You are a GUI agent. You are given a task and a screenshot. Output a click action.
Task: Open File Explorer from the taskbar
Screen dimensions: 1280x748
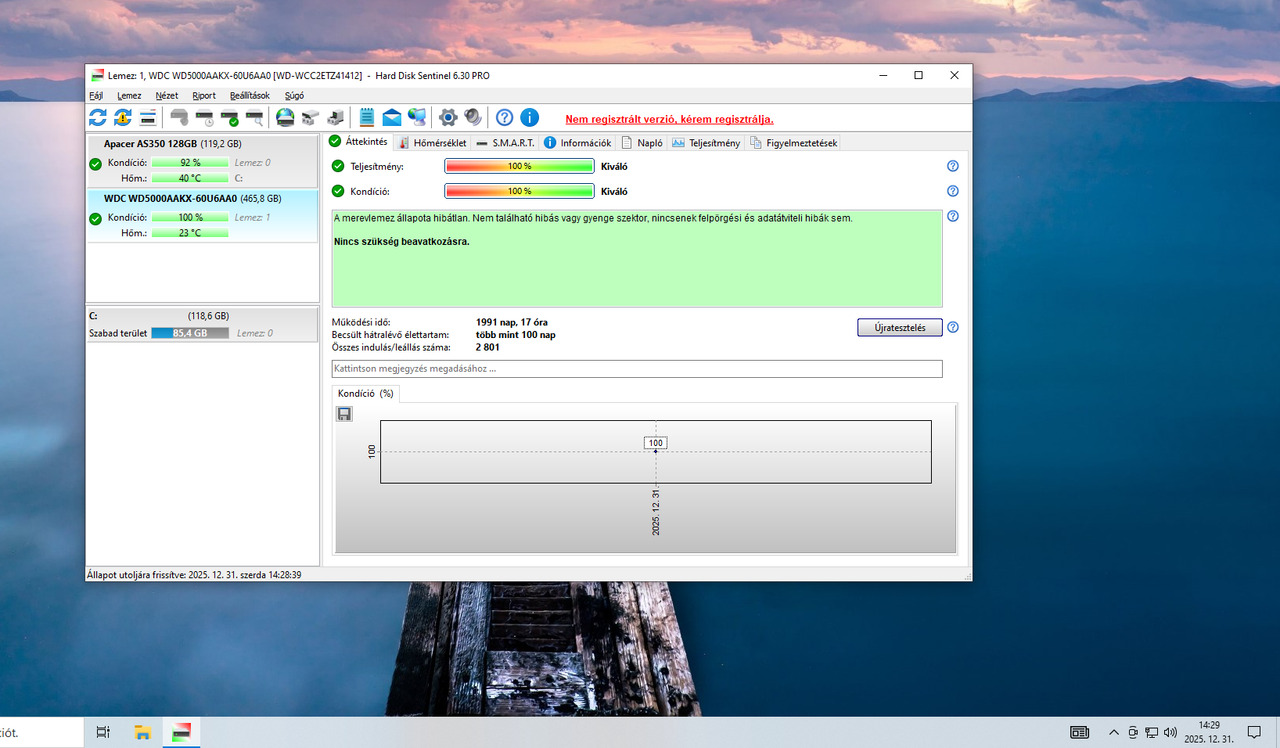(142, 732)
